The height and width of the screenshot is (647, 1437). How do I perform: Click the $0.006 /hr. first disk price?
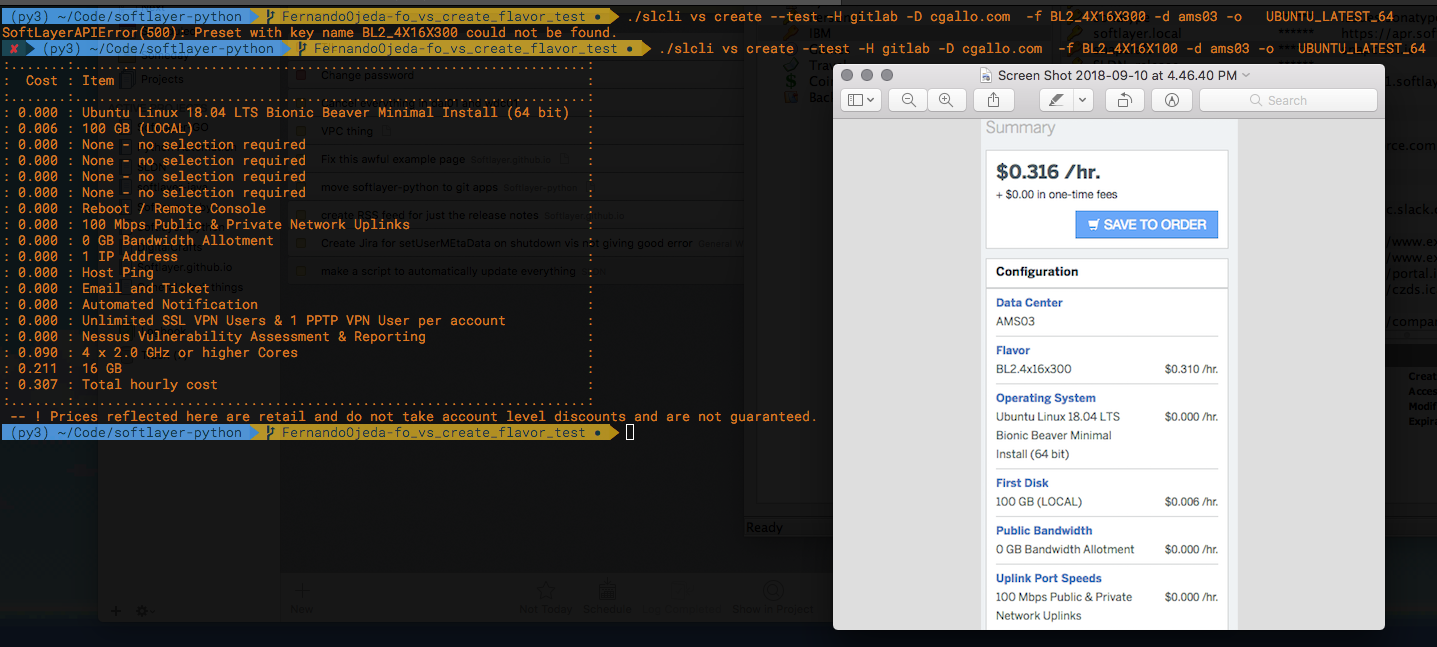pyautogui.click(x=1191, y=502)
